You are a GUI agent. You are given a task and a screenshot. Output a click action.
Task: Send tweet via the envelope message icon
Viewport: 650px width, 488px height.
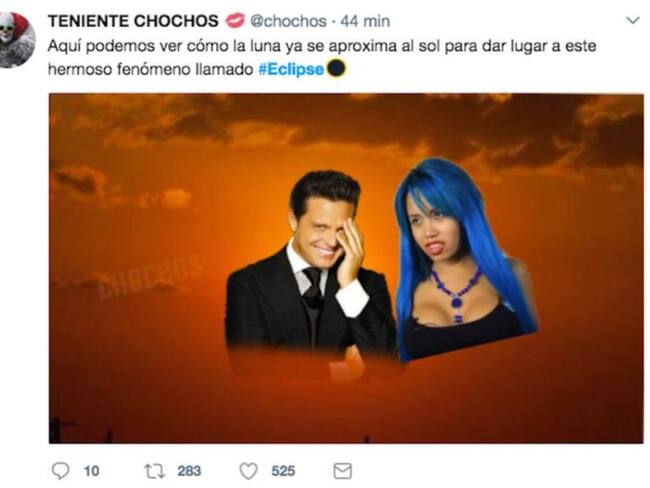coord(343,471)
